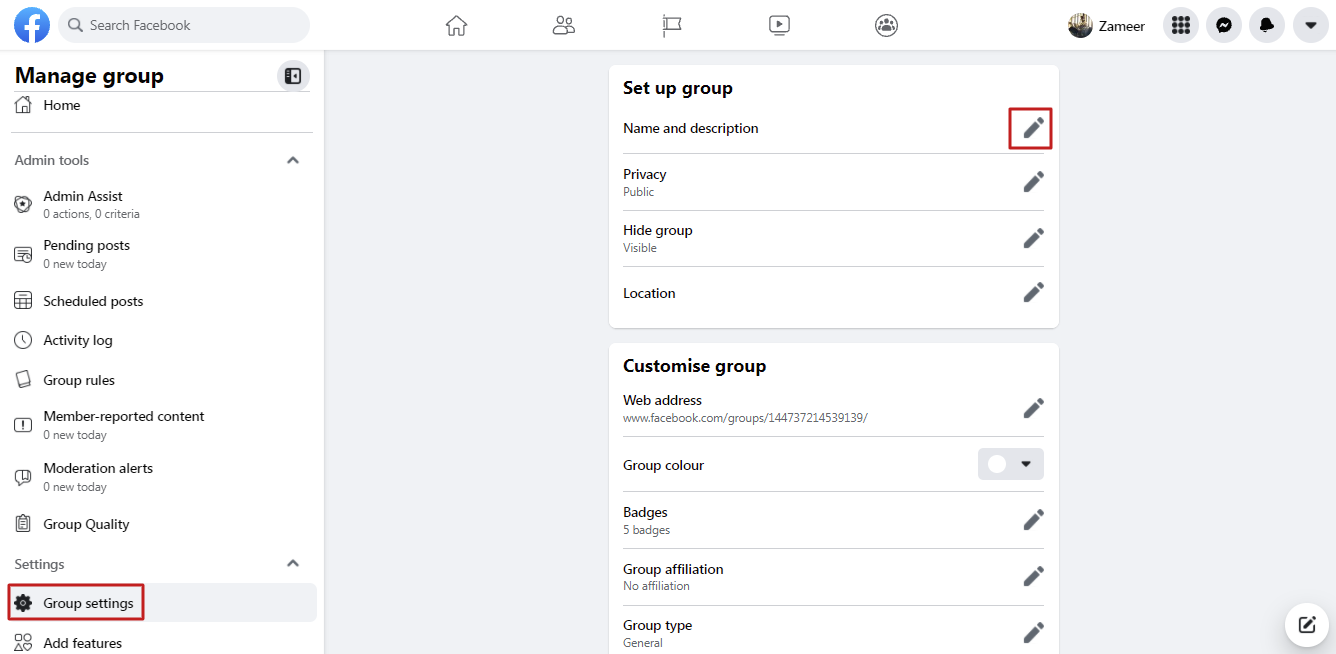This screenshot has height=654, width=1336.
Task: Edit Group type with pencil icon
Action: (x=1033, y=632)
